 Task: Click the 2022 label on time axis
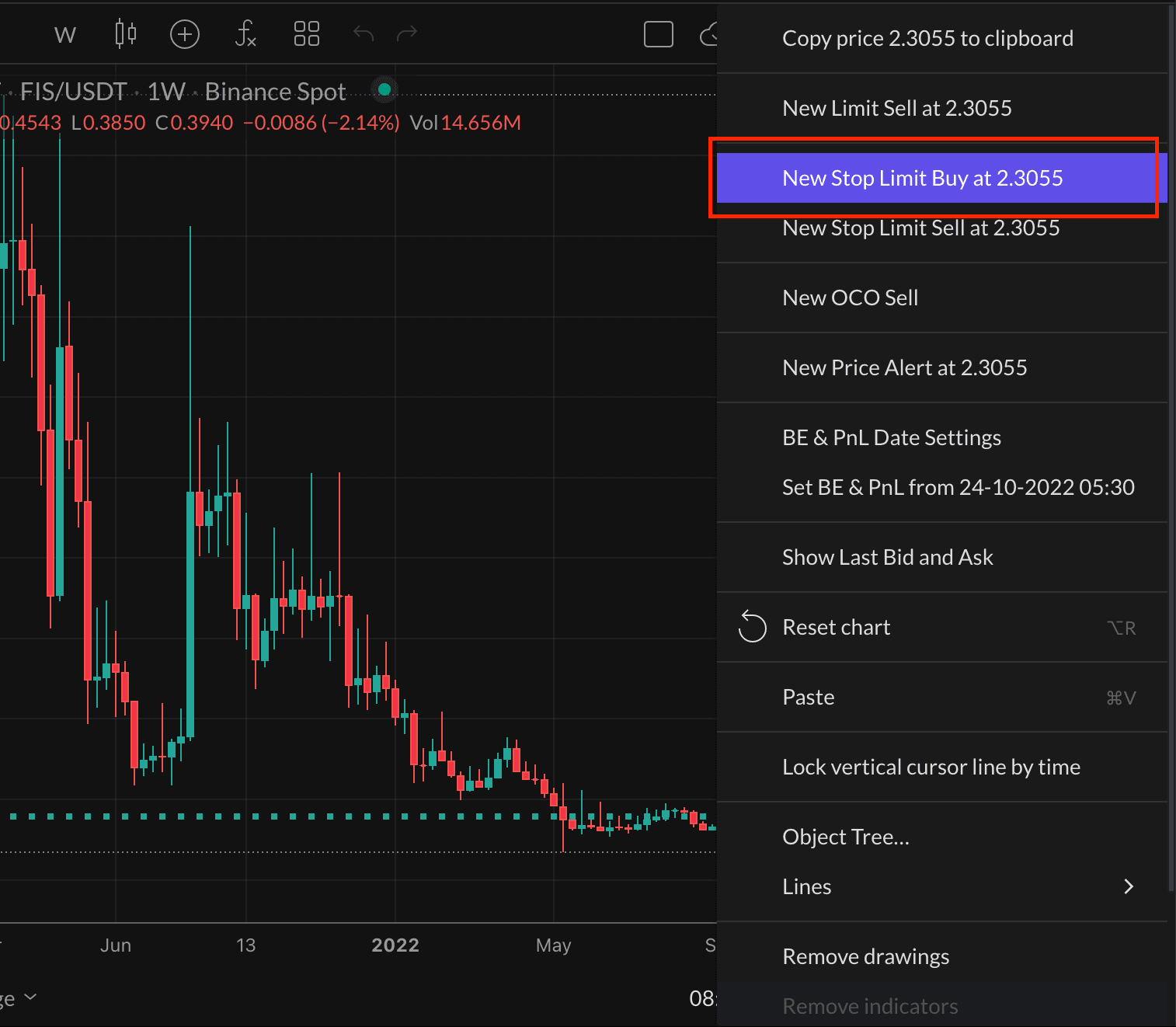[x=395, y=945]
